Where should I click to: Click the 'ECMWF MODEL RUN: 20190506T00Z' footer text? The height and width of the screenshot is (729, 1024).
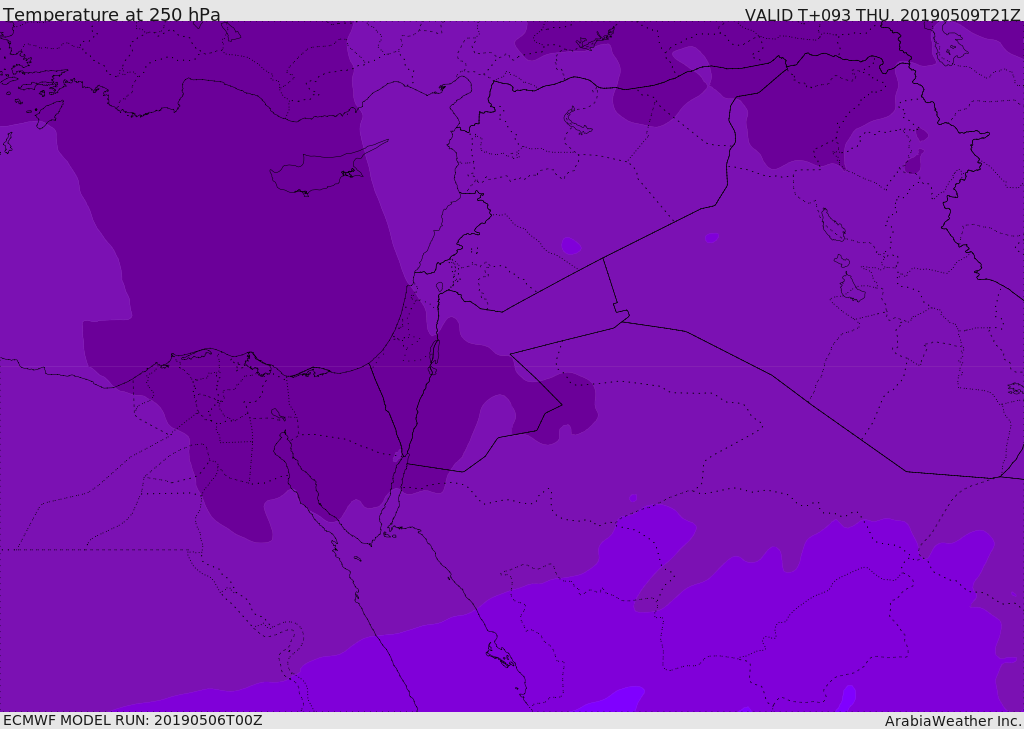click(133, 720)
